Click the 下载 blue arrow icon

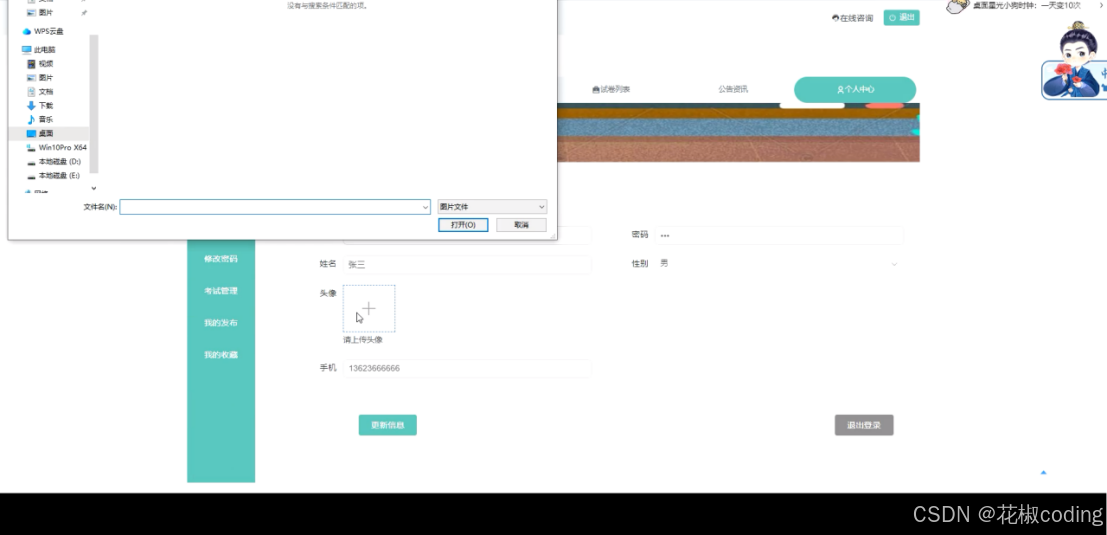coord(31,105)
